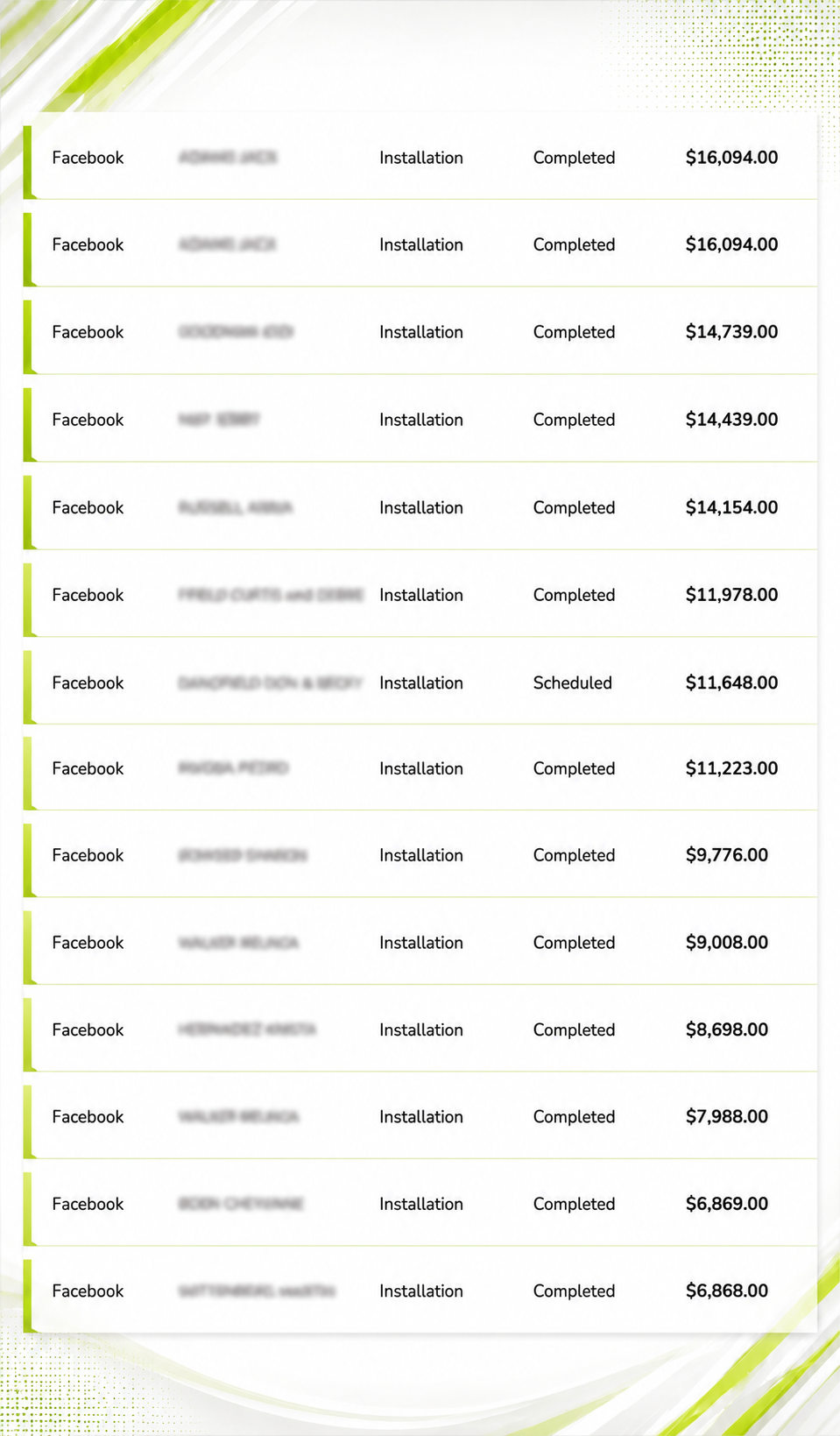The height and width of the screenshot is (1436, 840).
Task: Click Installation type in the $8,698.00 row
Action: 420,1029
